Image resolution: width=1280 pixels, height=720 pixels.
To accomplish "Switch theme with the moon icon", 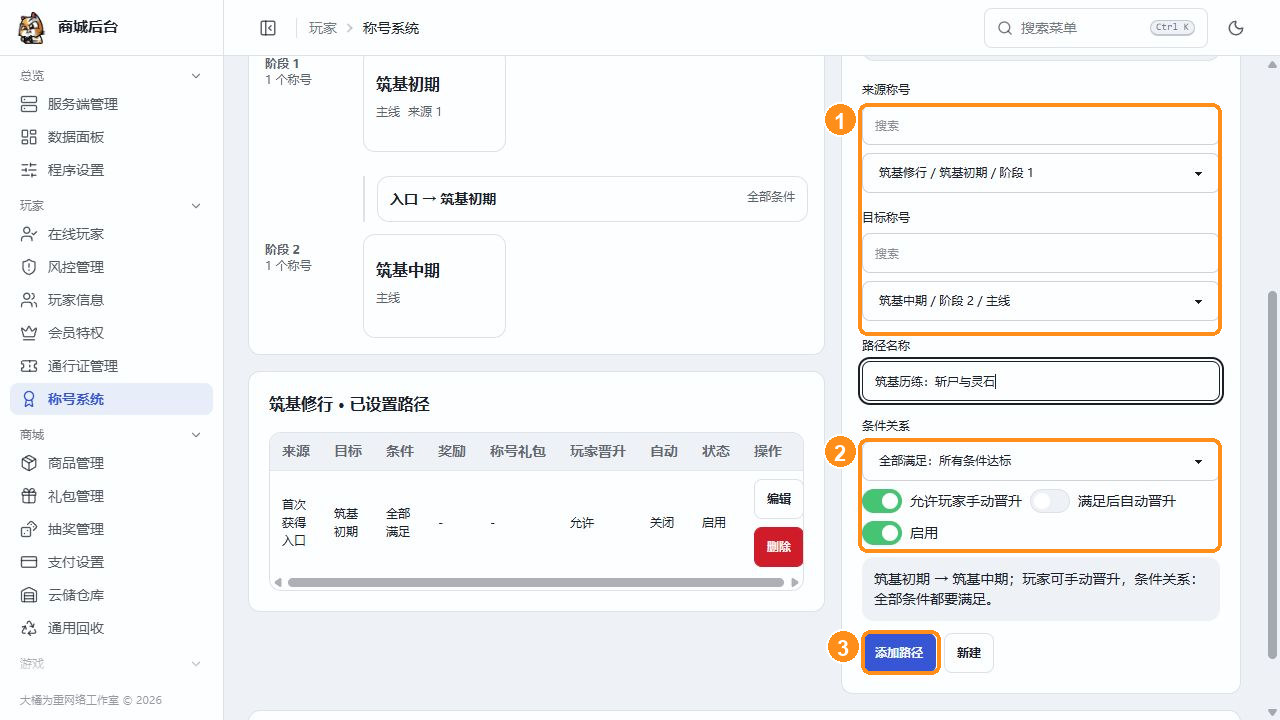I will [x=1236, y=28].
